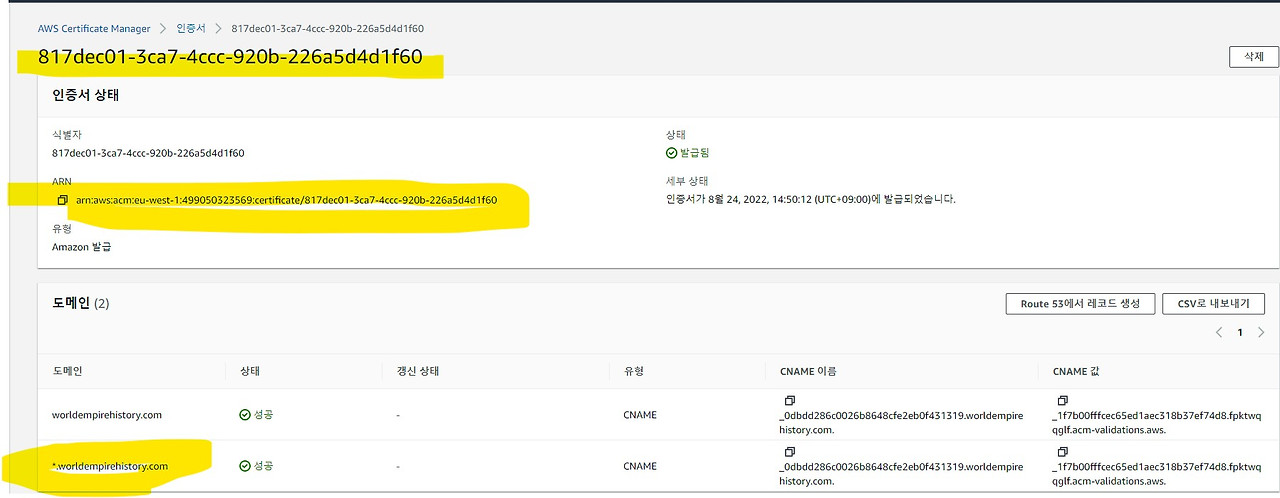Click the CNAME 값 column header

[x=1074, y=371]
